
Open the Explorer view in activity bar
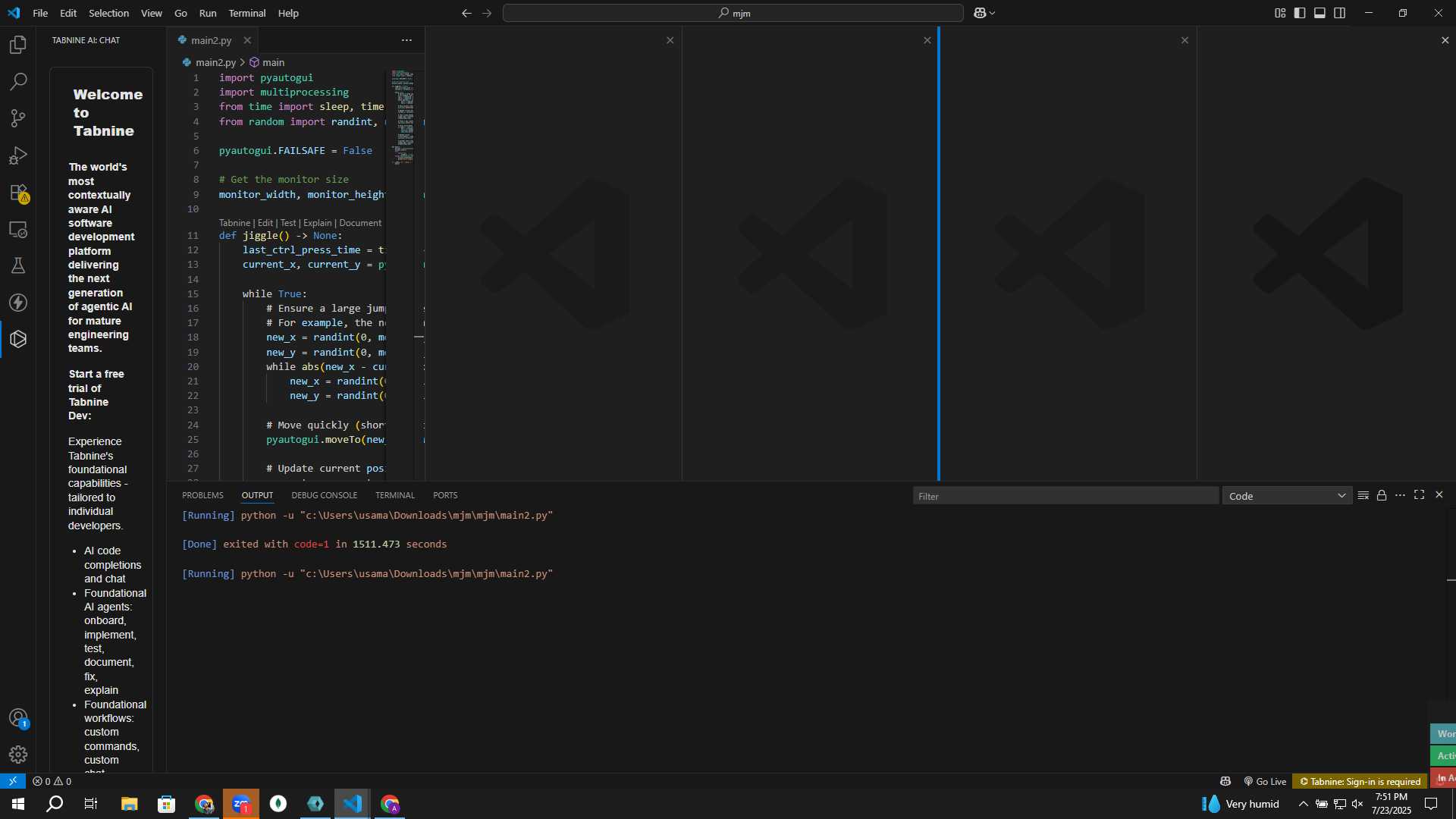coord(18,45)
